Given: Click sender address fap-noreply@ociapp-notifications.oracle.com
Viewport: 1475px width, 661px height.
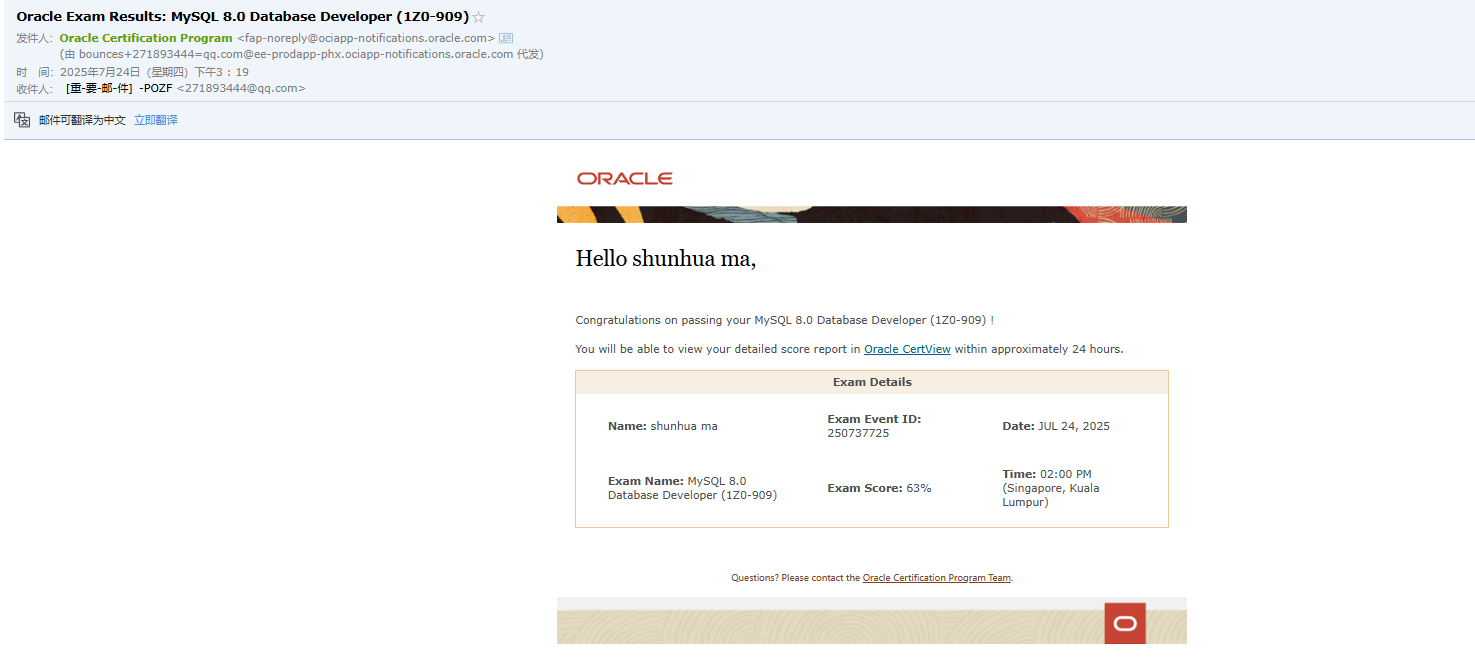Looking at the screenshot, I should point(366,38).
